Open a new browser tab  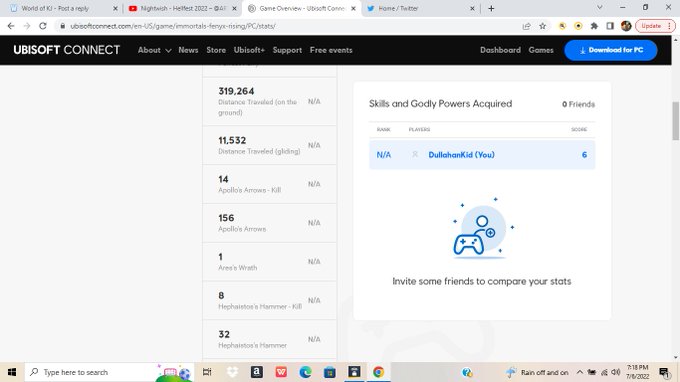point(491,8)
